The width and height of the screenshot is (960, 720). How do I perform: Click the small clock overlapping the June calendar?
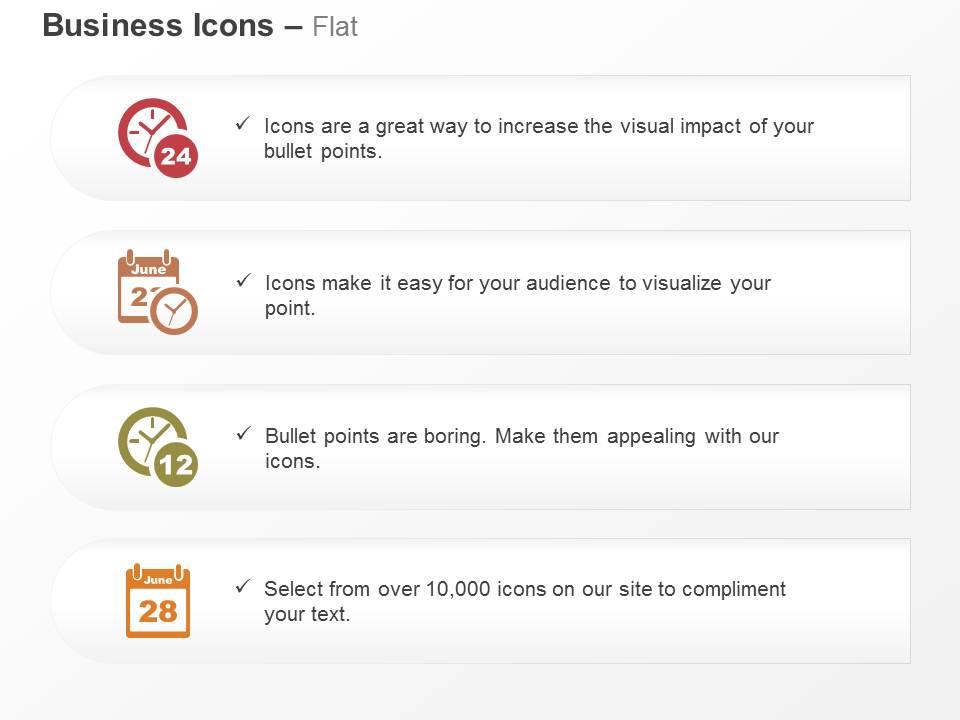174,310
